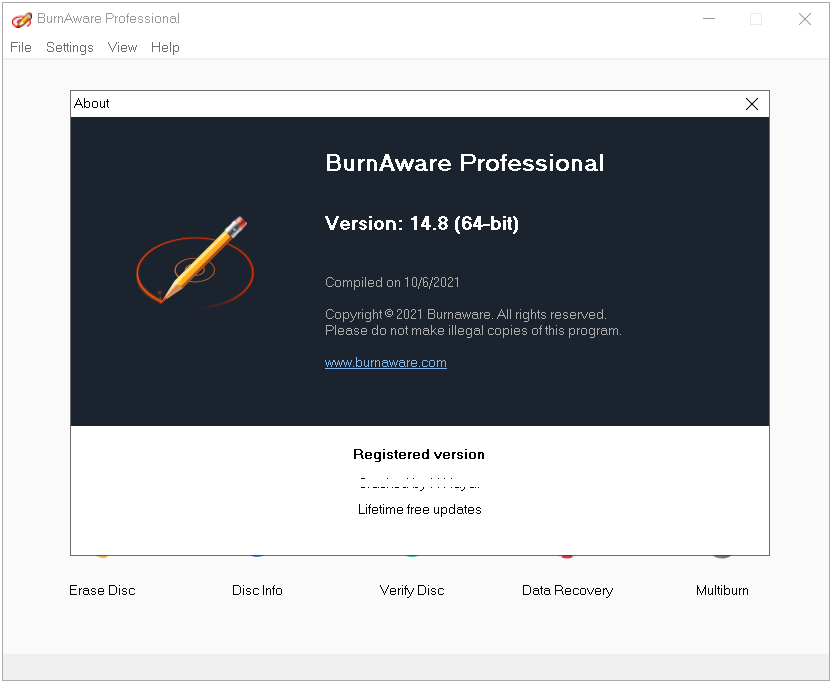The height and width of the screenshot is (682, 831).
Task: Select the Erase Disc tool
Action: coord(102,590)
